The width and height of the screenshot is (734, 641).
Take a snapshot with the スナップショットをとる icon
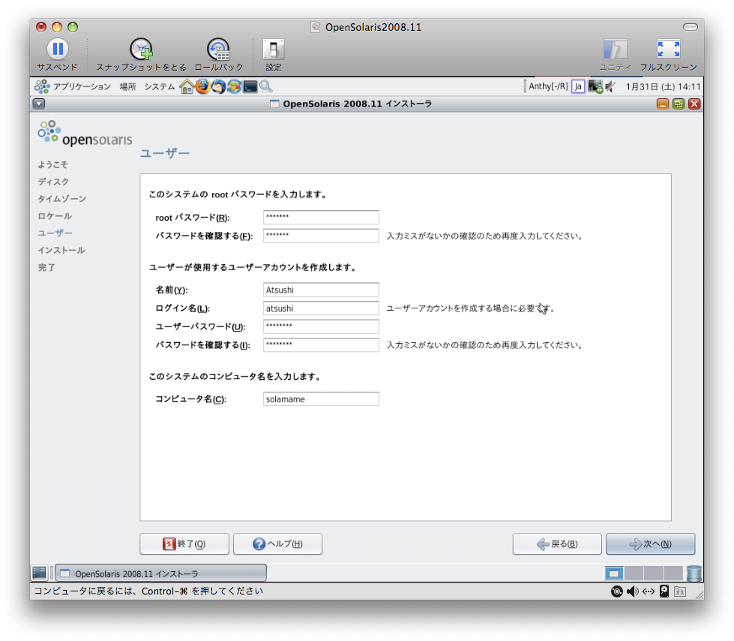coord(141,49)
